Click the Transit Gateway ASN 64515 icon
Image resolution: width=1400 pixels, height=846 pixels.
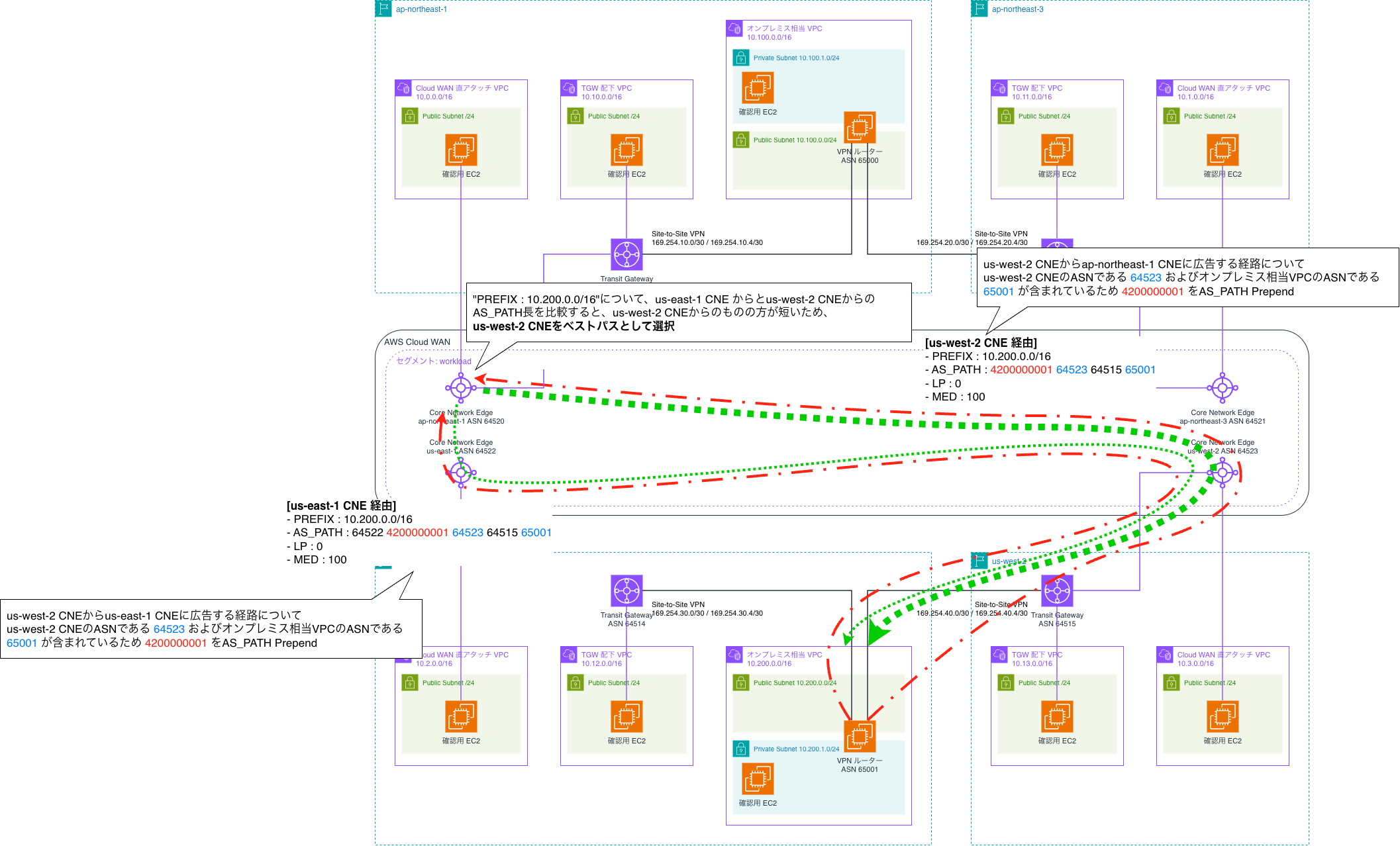(1057, 590)
